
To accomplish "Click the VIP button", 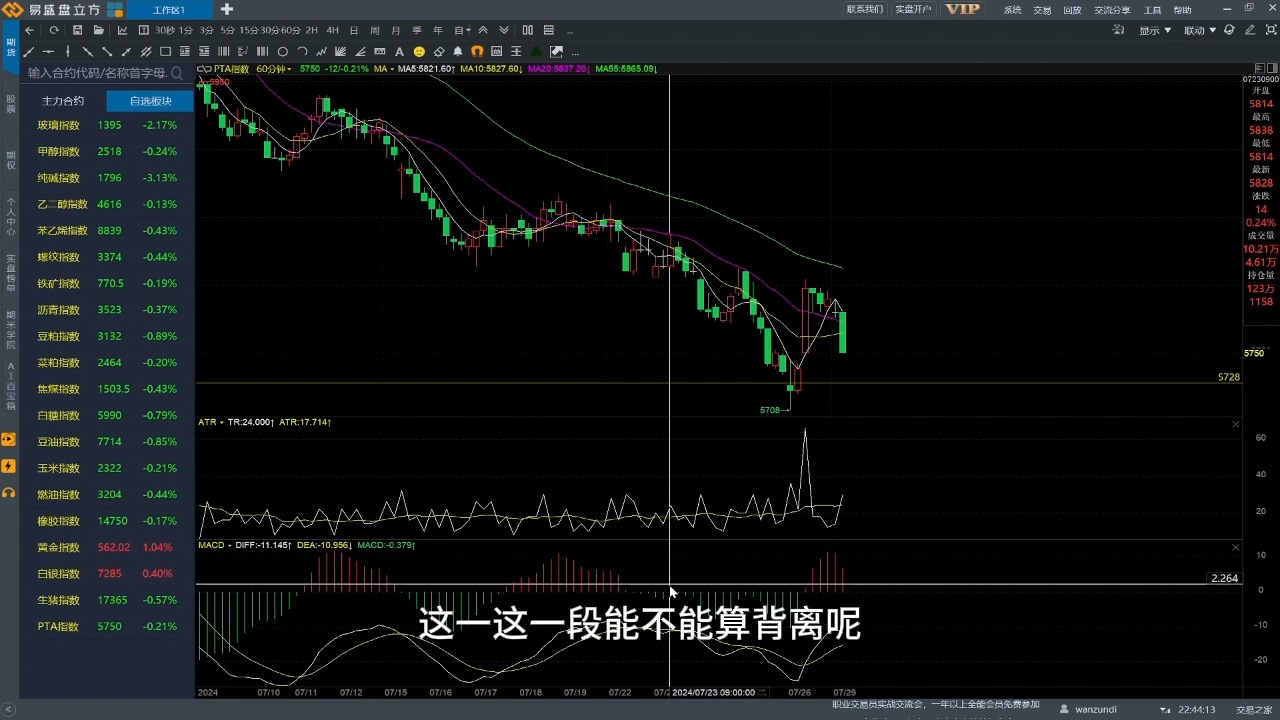I will [x=962, y=9].
